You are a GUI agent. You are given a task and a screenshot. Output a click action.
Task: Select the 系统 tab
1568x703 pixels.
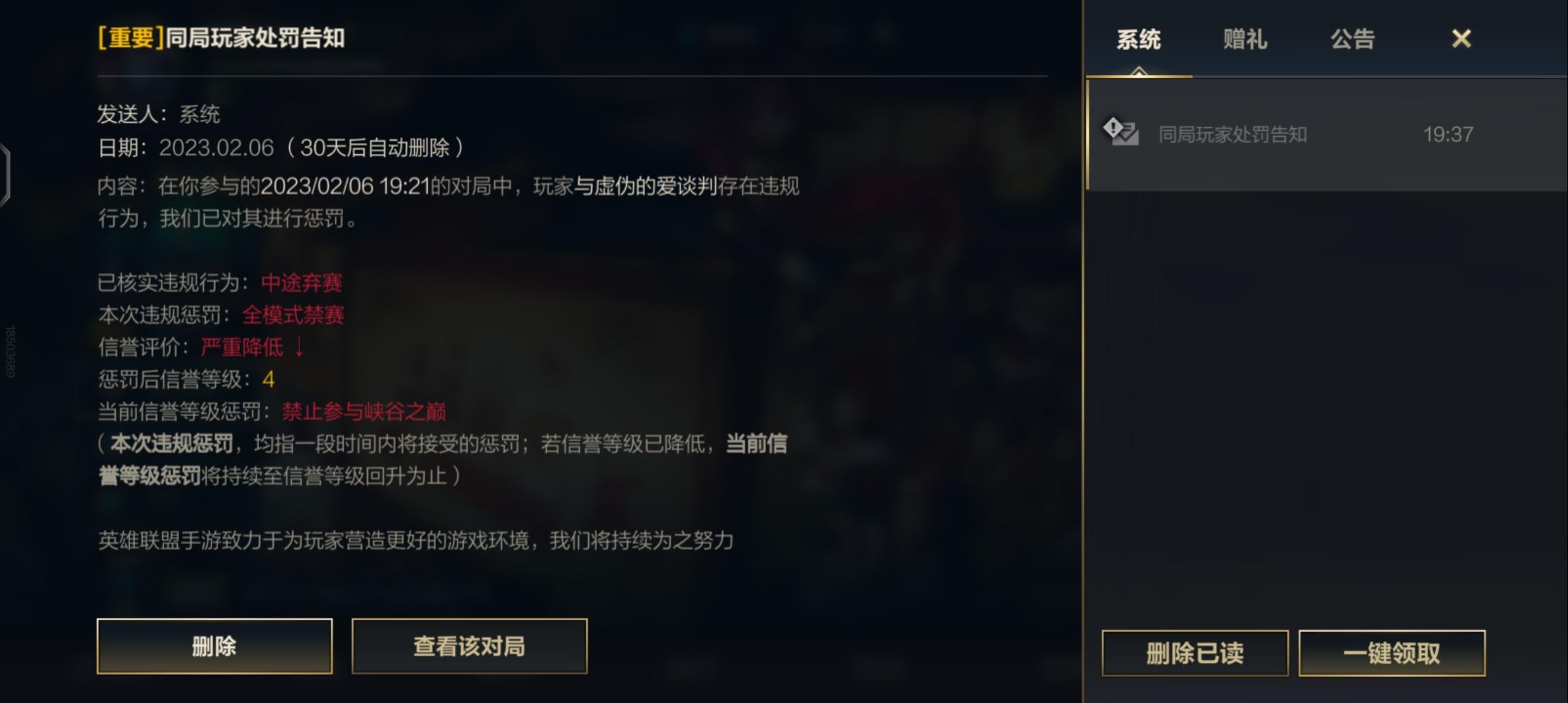click(1138, 39)
